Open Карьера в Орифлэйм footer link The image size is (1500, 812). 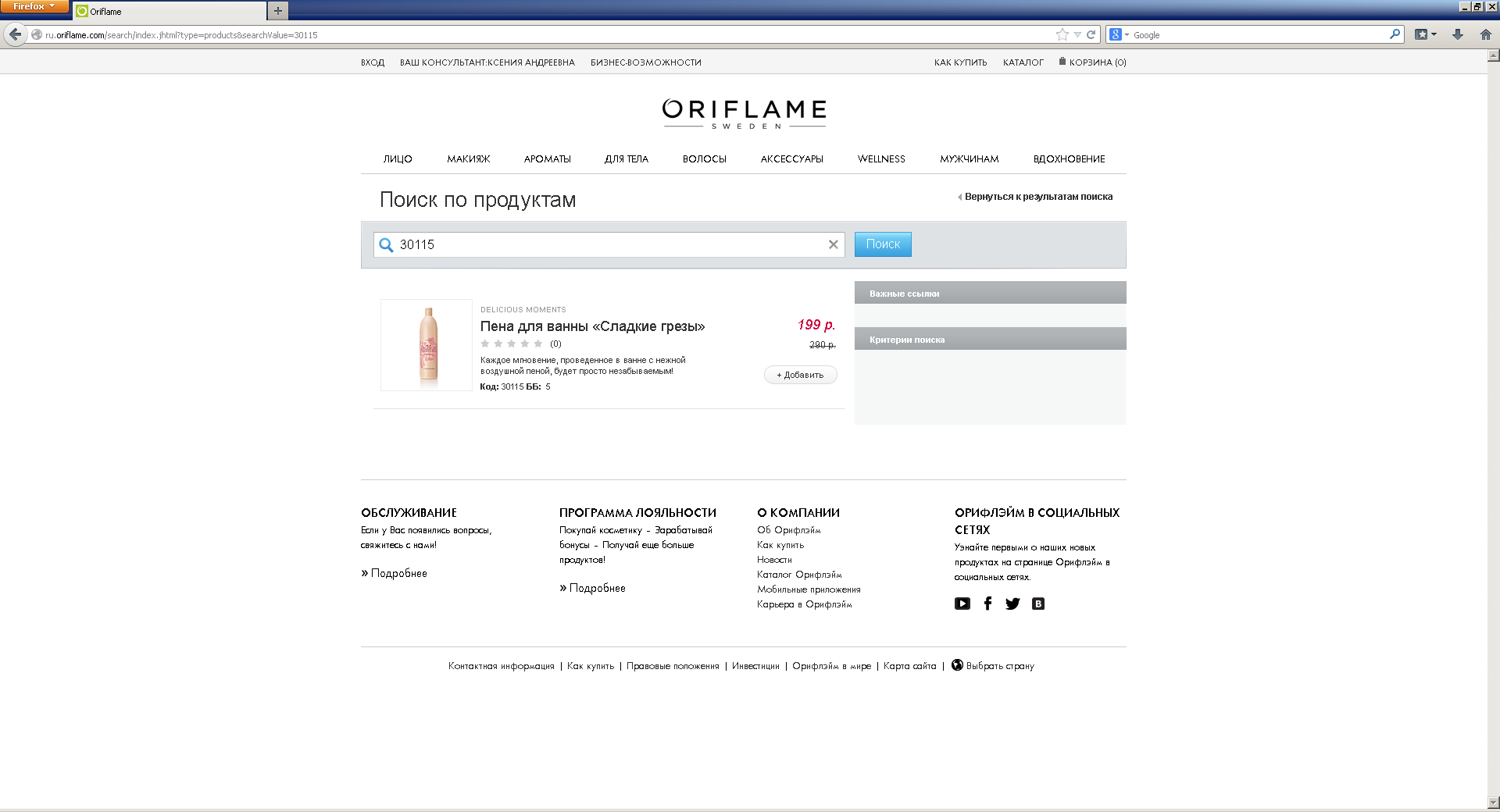[805, 604]
